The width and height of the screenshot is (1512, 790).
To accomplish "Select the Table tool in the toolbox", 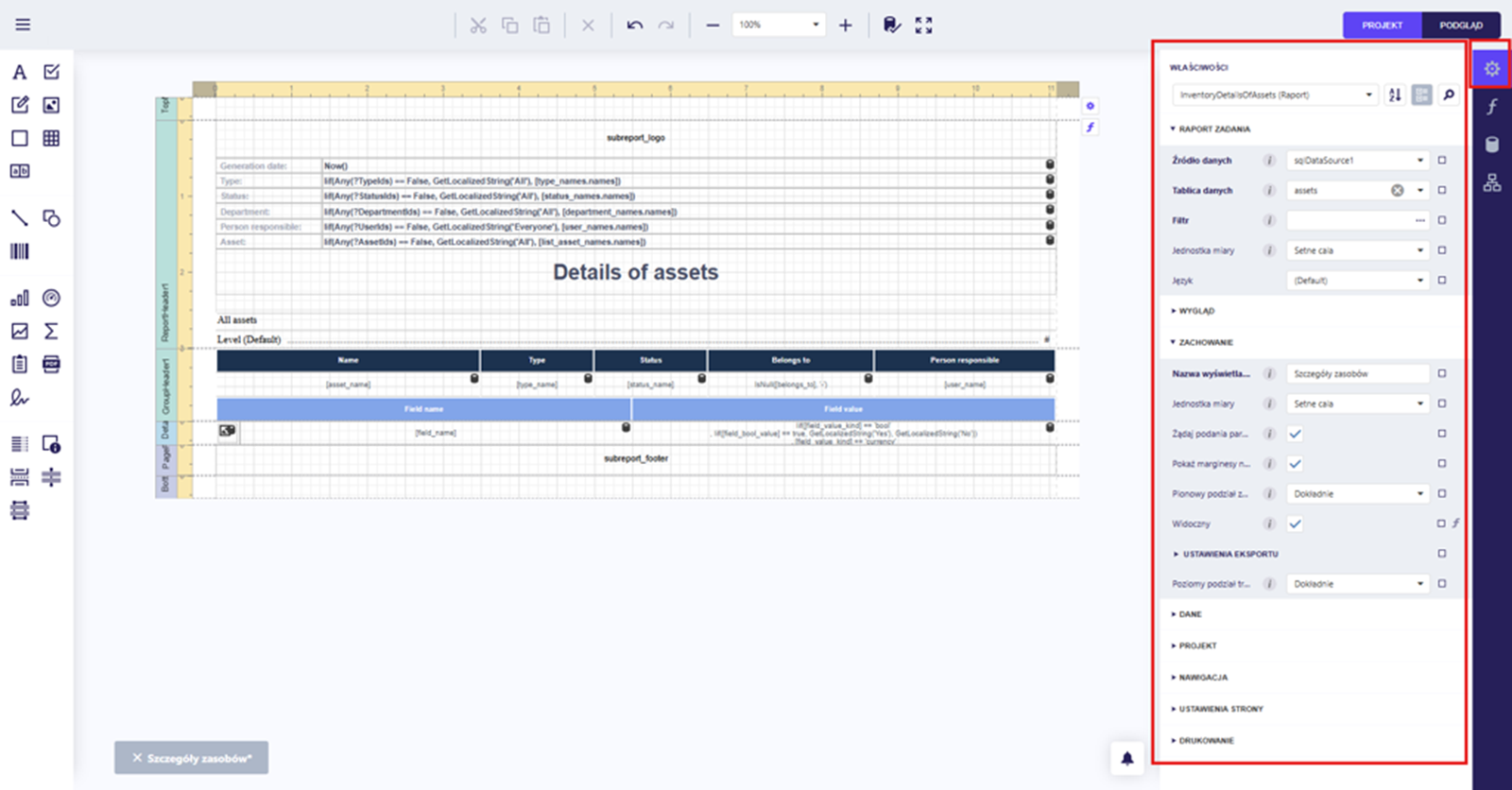I will [x=51, y=138].
